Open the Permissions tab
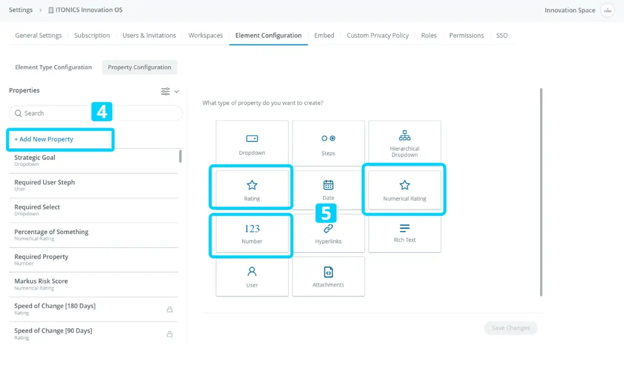624x368 pixels. pyautogui.click(x=466, y=35)
